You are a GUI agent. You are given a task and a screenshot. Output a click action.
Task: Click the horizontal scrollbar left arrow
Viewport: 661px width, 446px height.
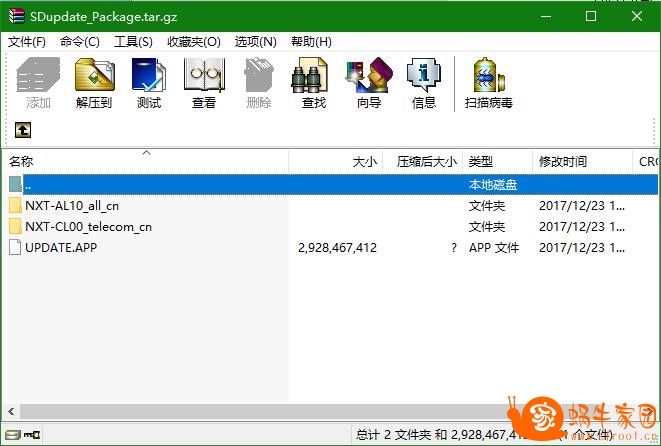11,411
